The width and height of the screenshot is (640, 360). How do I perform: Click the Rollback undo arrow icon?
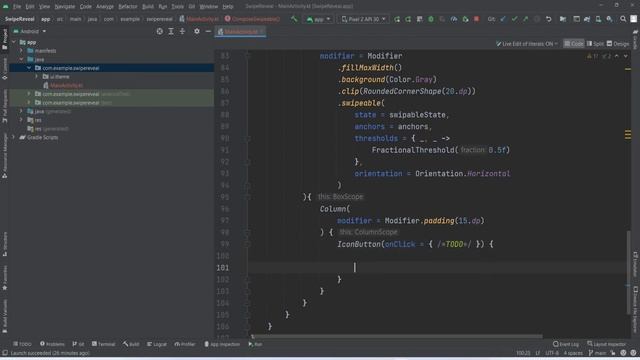coord(549,19)
